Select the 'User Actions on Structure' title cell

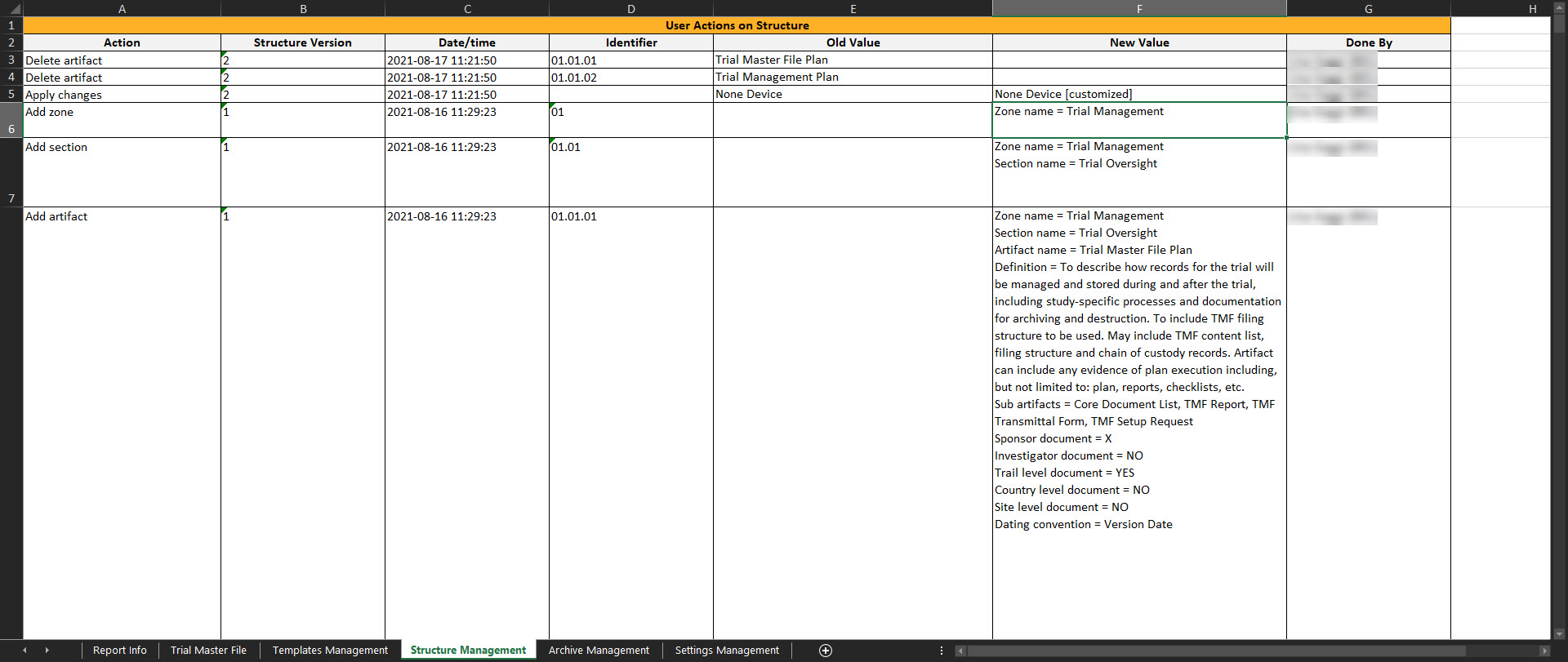tap(737, 25)
